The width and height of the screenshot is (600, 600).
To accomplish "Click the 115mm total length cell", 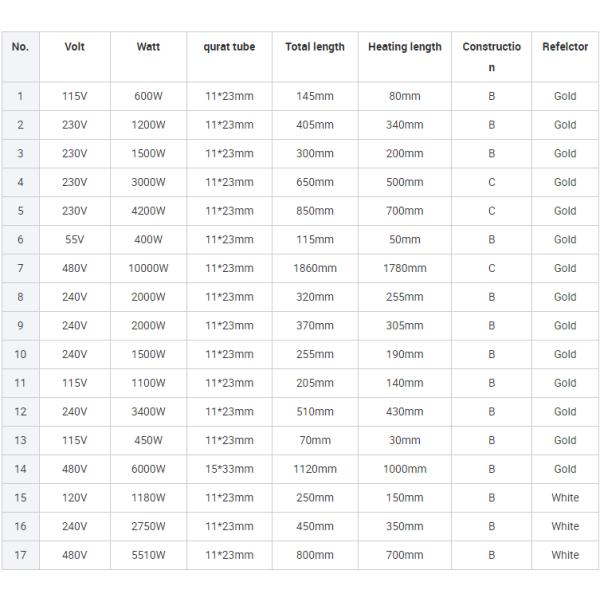I will point(315,240).
